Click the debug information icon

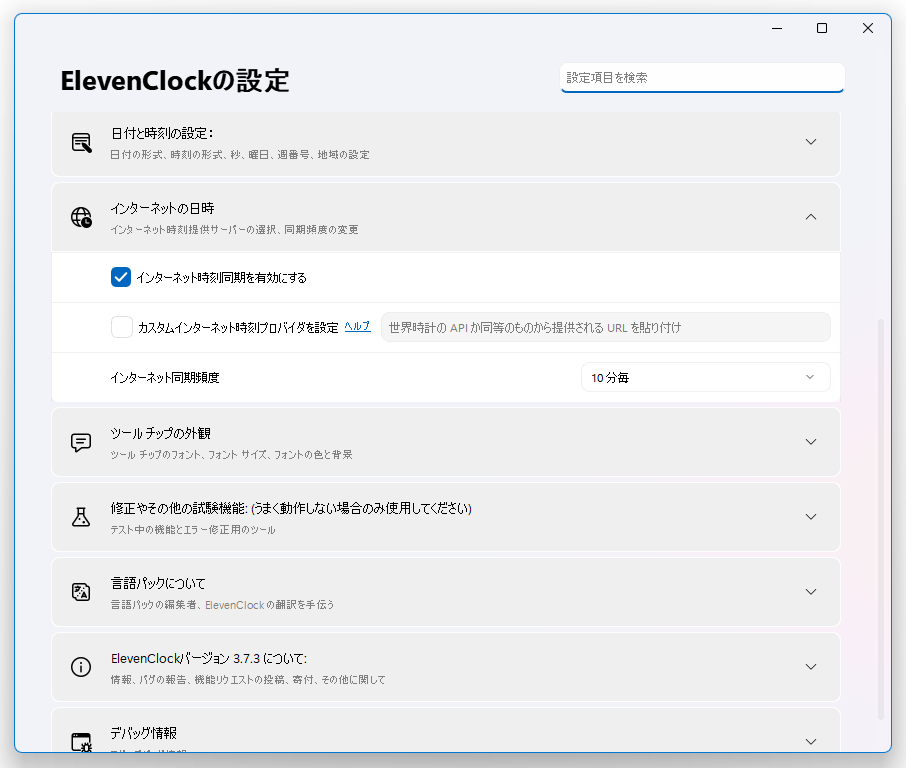tap(81, 742)
